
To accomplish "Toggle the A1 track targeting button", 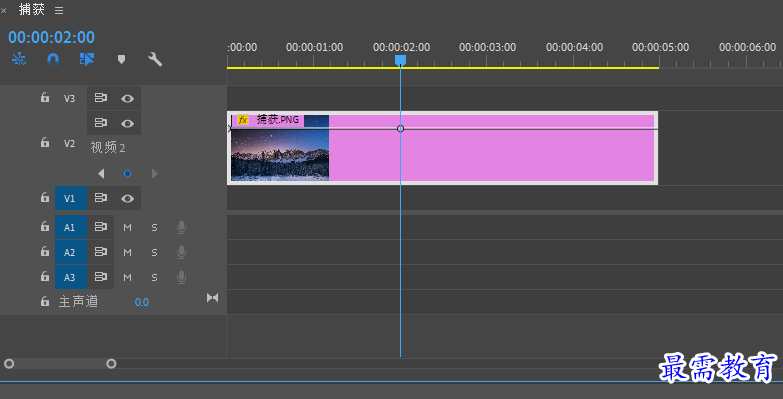I will [70, 227].
